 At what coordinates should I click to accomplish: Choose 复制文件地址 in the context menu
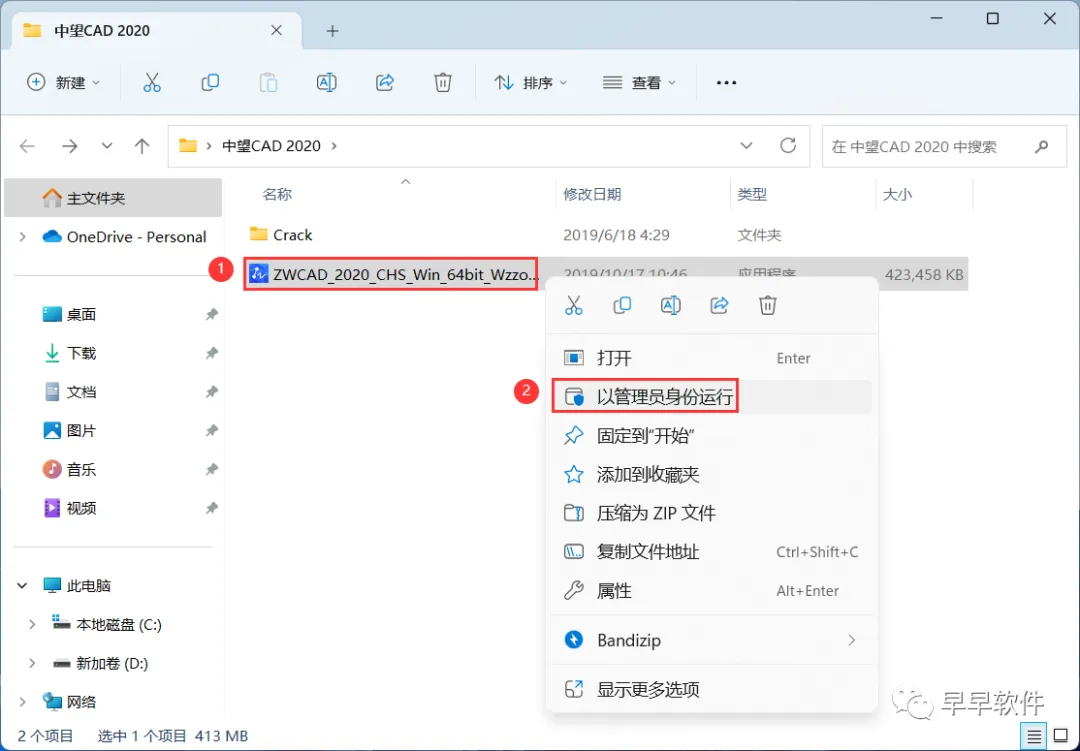[712, 552]
